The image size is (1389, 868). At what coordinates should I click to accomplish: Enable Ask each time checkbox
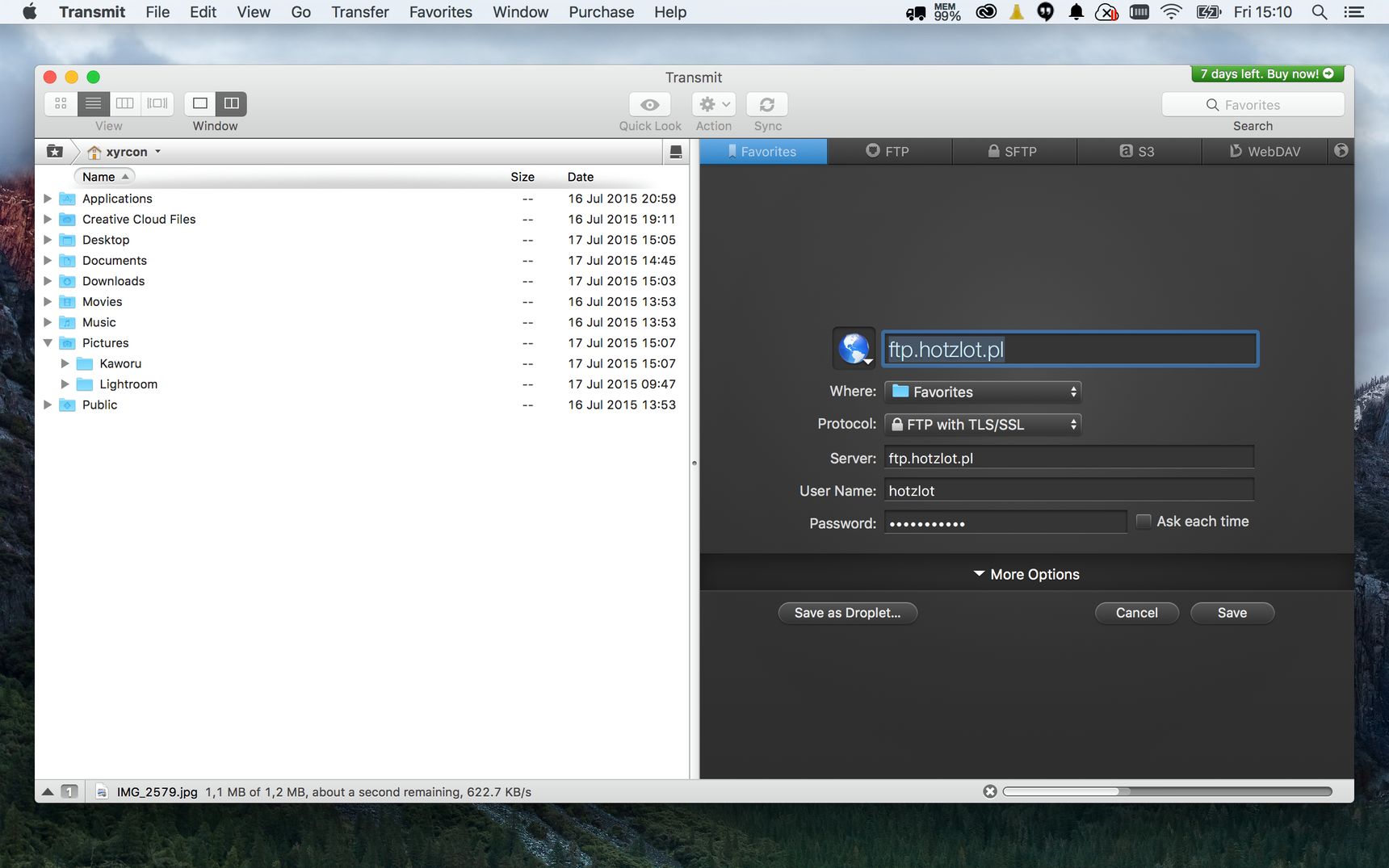click(x=1144, y=522)
